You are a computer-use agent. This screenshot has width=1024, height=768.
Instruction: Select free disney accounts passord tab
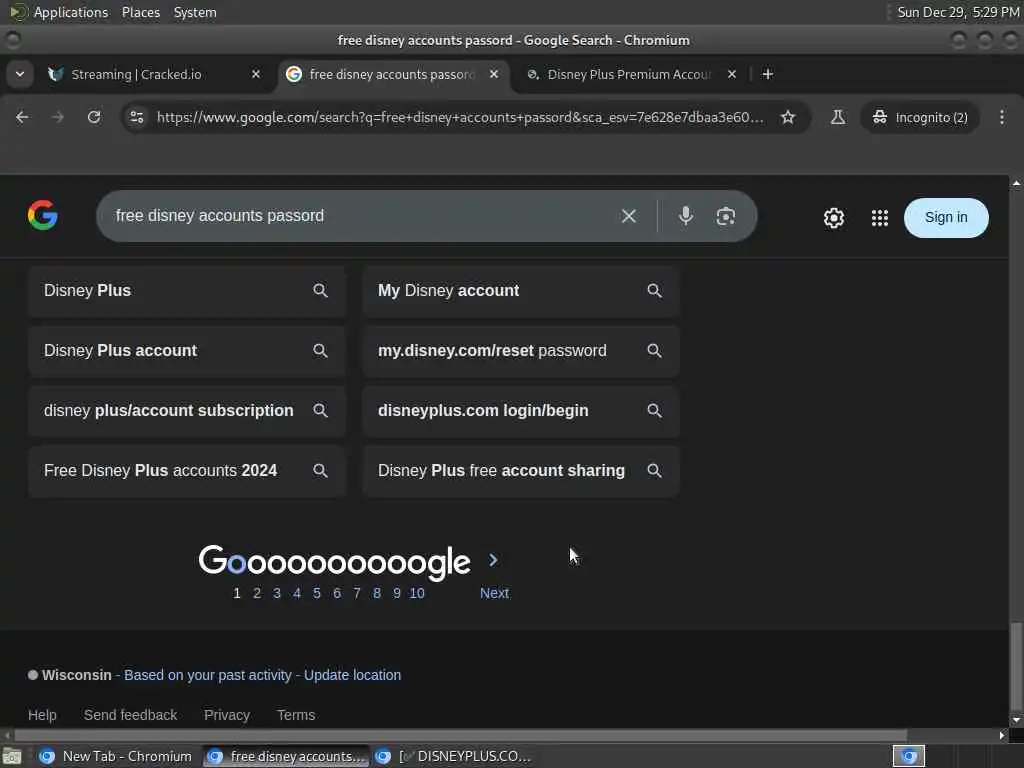[392, 74]
